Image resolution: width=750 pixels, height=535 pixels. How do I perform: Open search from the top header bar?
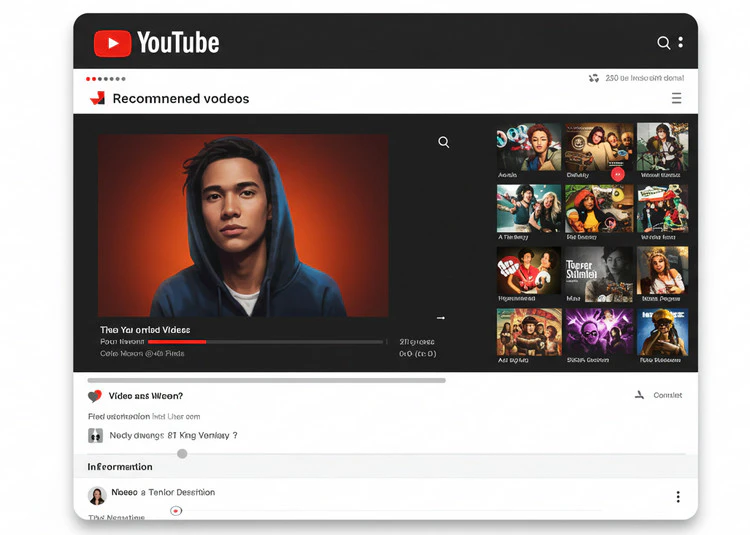(663, 43)
